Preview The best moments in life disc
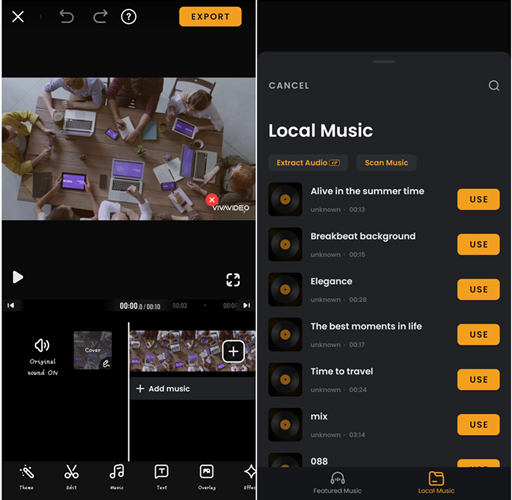 click(285, 334)
